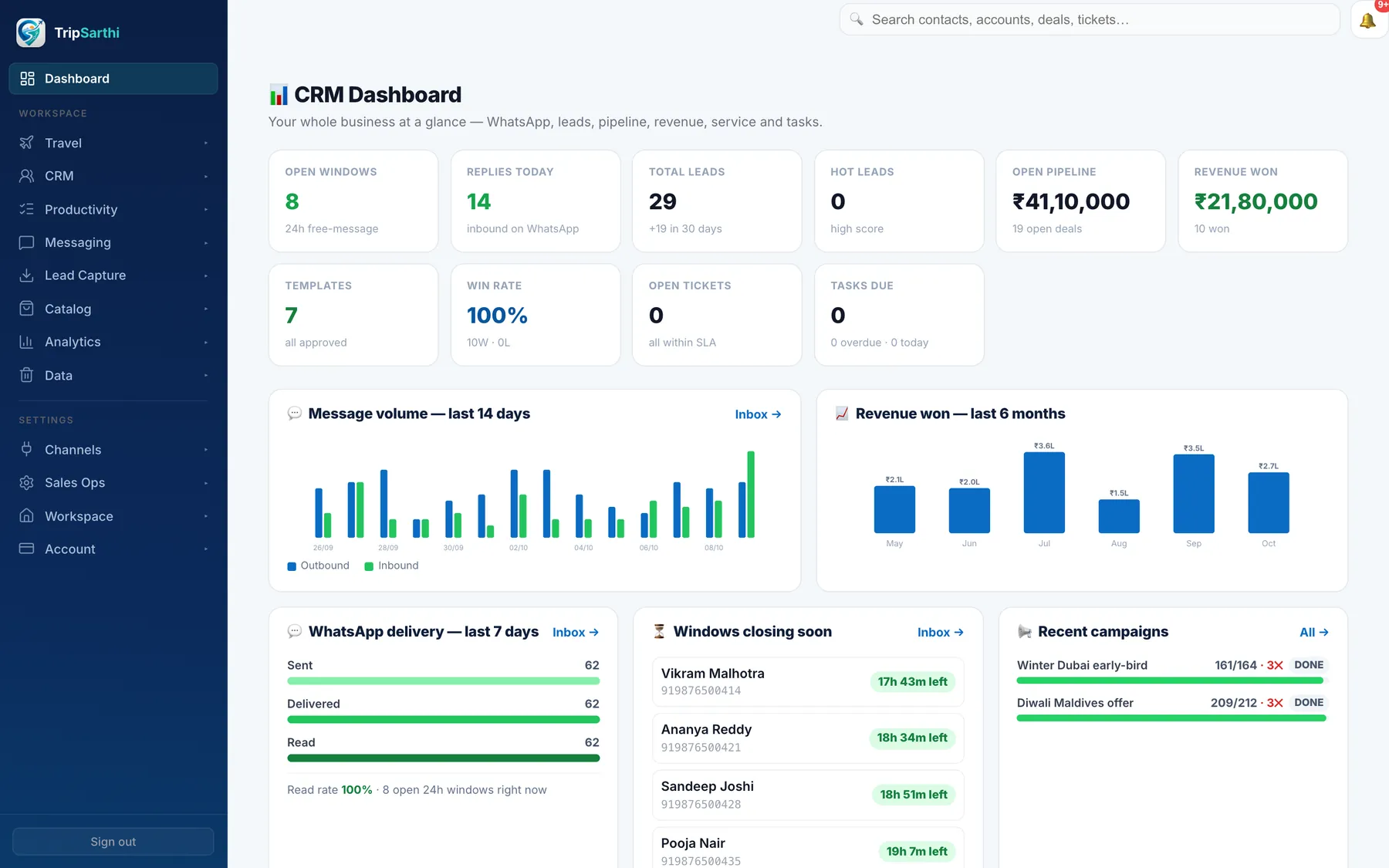The height and width of the screenshot is (868, 1389).
Task: Open notifications bell icon
Action: 1368,21
